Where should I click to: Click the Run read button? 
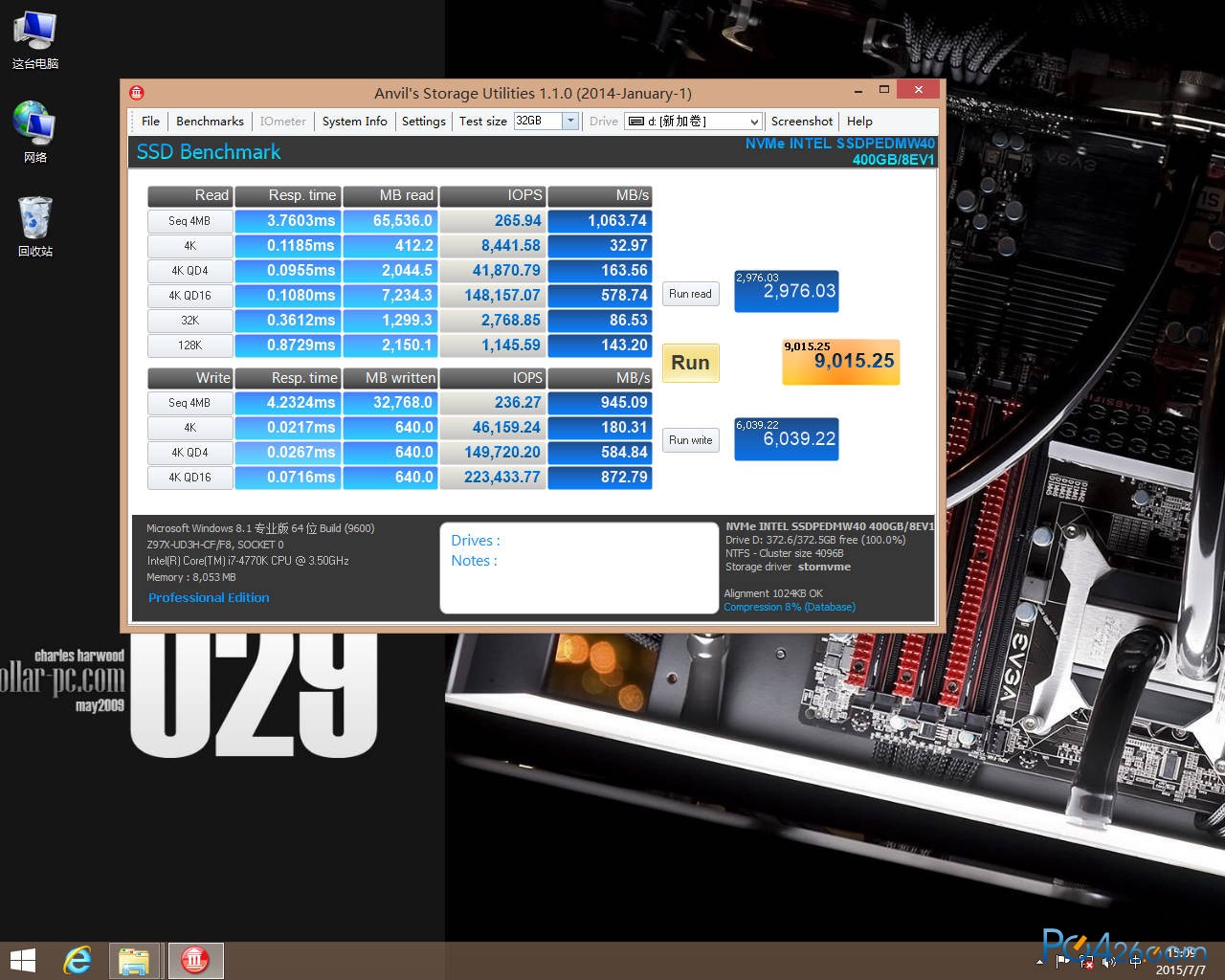tap(690, 294)
